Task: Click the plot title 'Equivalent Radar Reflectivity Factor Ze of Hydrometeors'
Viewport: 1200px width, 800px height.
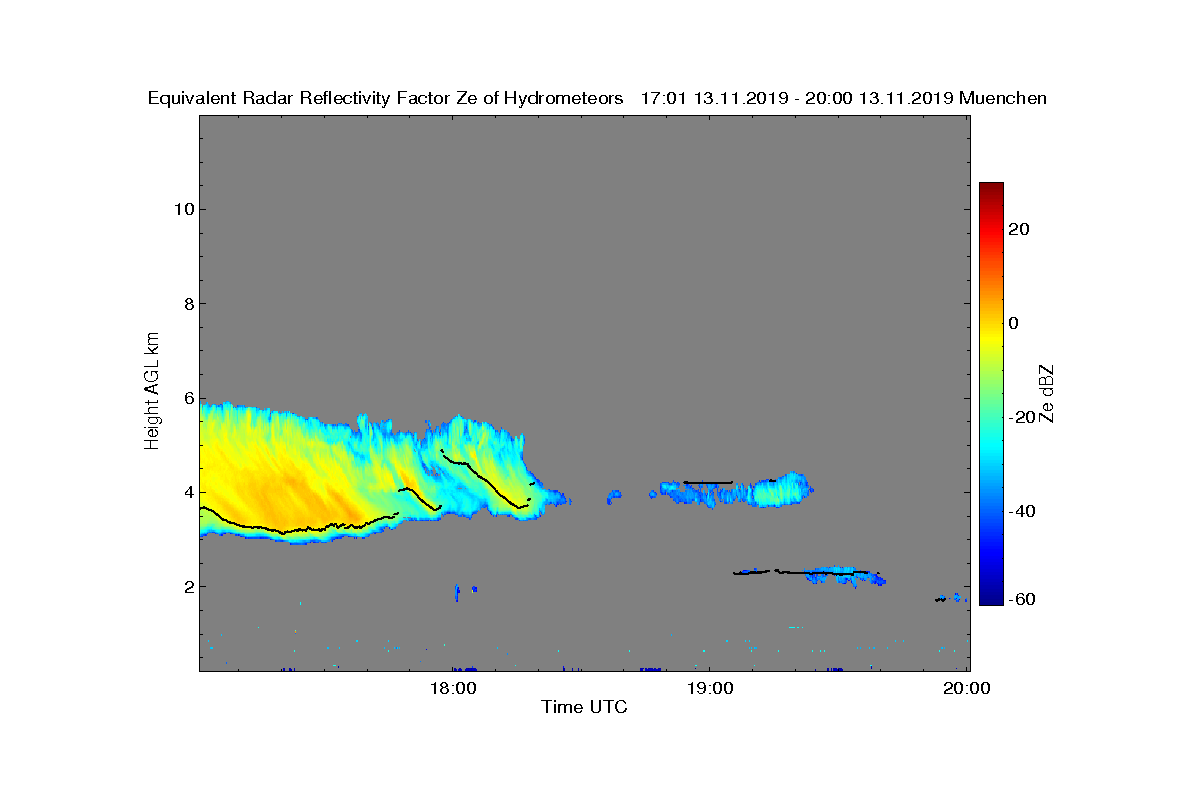Action: (385, 98)
